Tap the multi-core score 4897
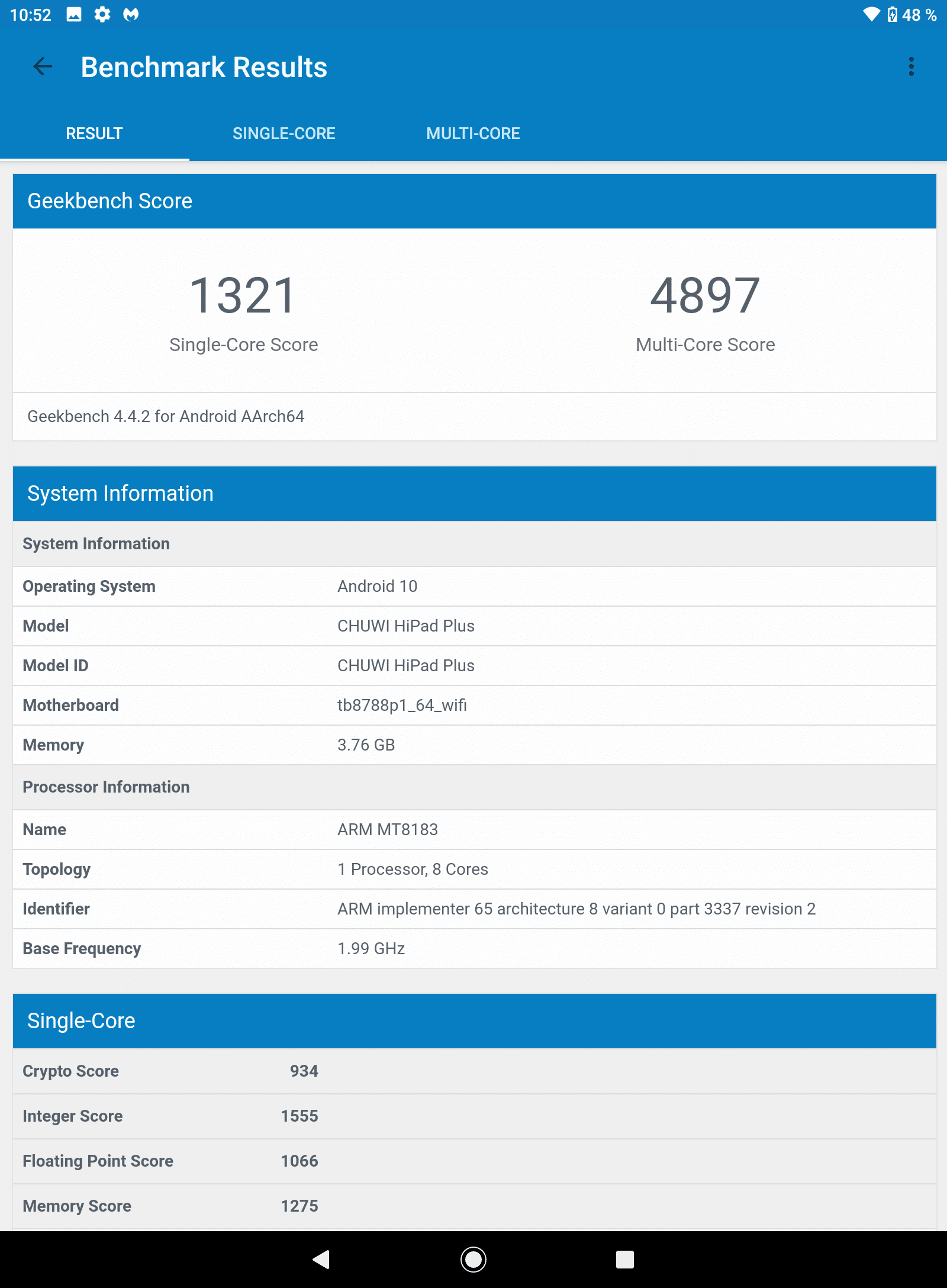 [x=705, y=295]
